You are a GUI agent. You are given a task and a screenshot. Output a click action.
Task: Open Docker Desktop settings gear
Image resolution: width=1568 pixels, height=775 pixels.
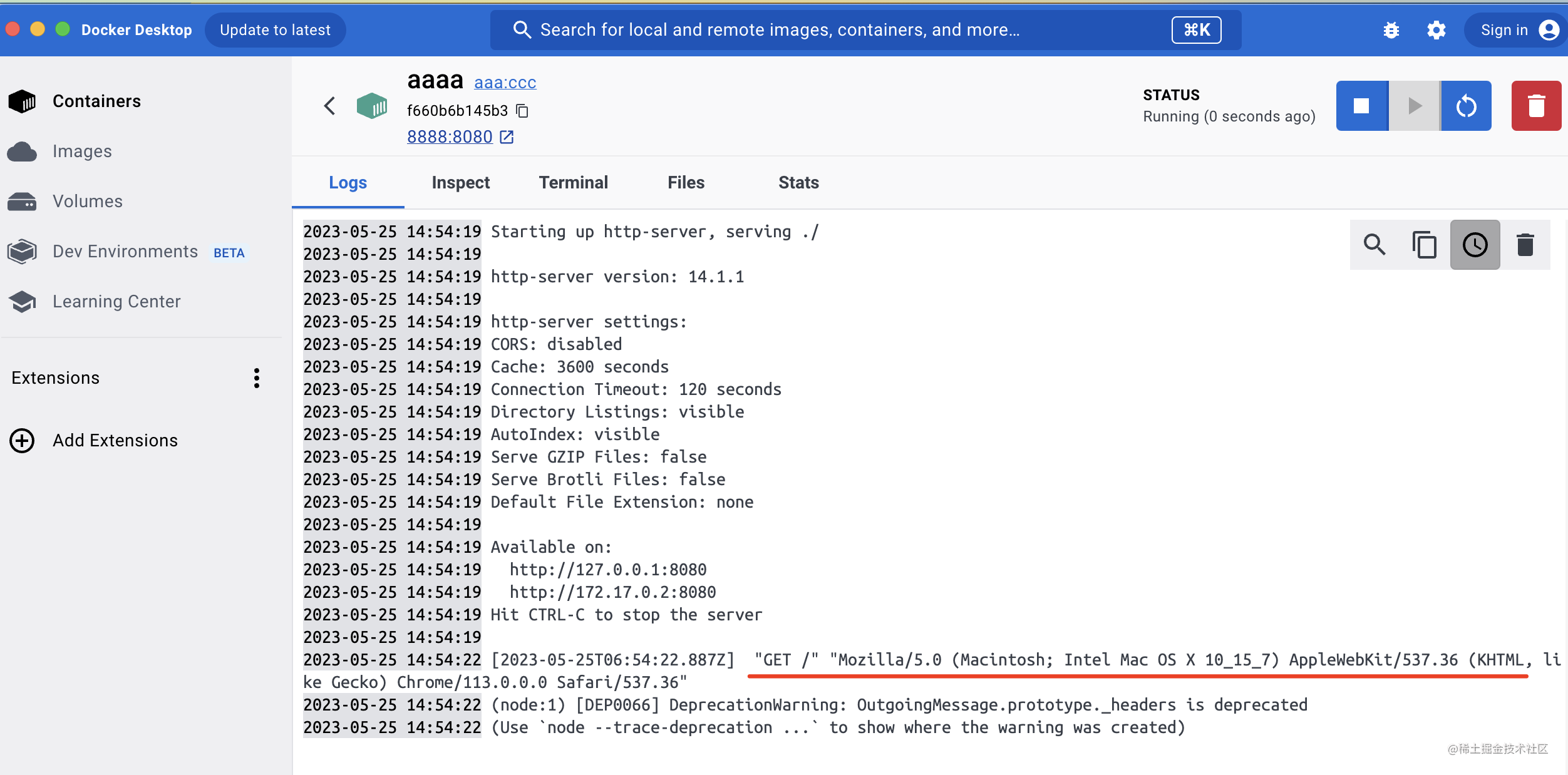pos(1436,30)
